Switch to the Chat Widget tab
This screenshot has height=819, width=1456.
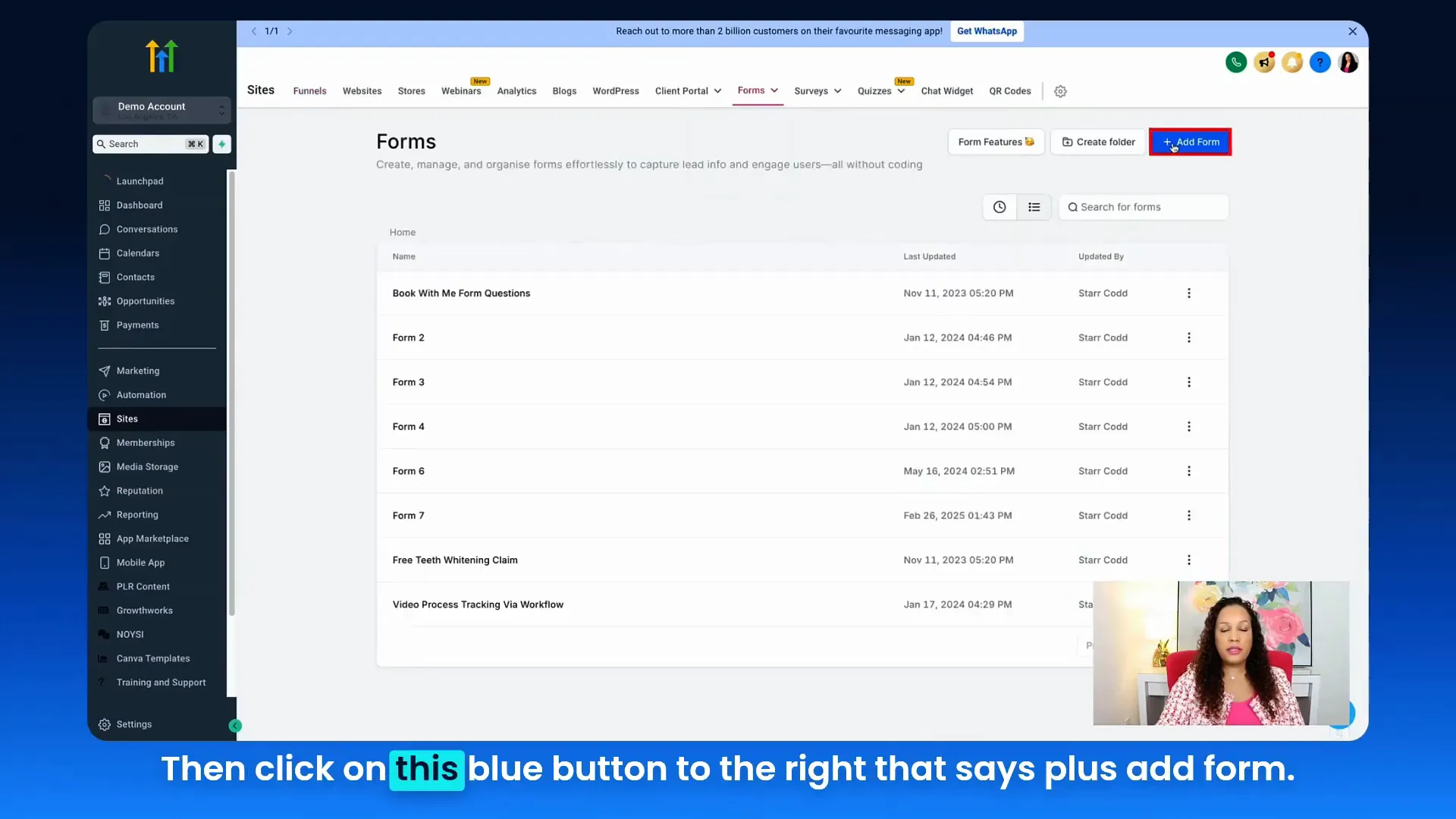click(946, 91)
